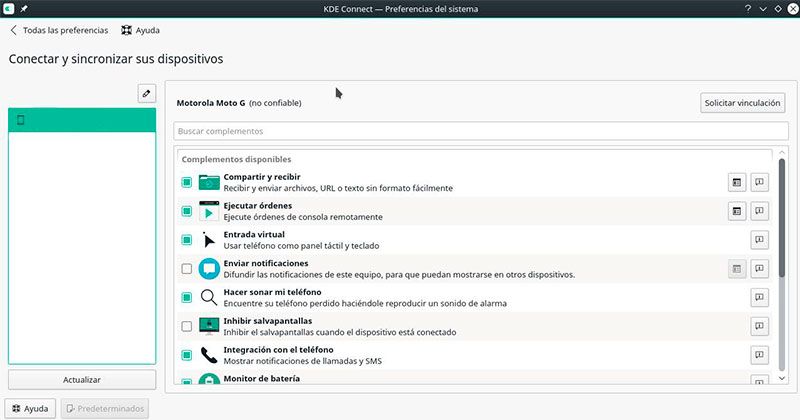Uncheck Compartir y recibir plugin
This screenshot has height=420, width=800.
pos(187,182)
